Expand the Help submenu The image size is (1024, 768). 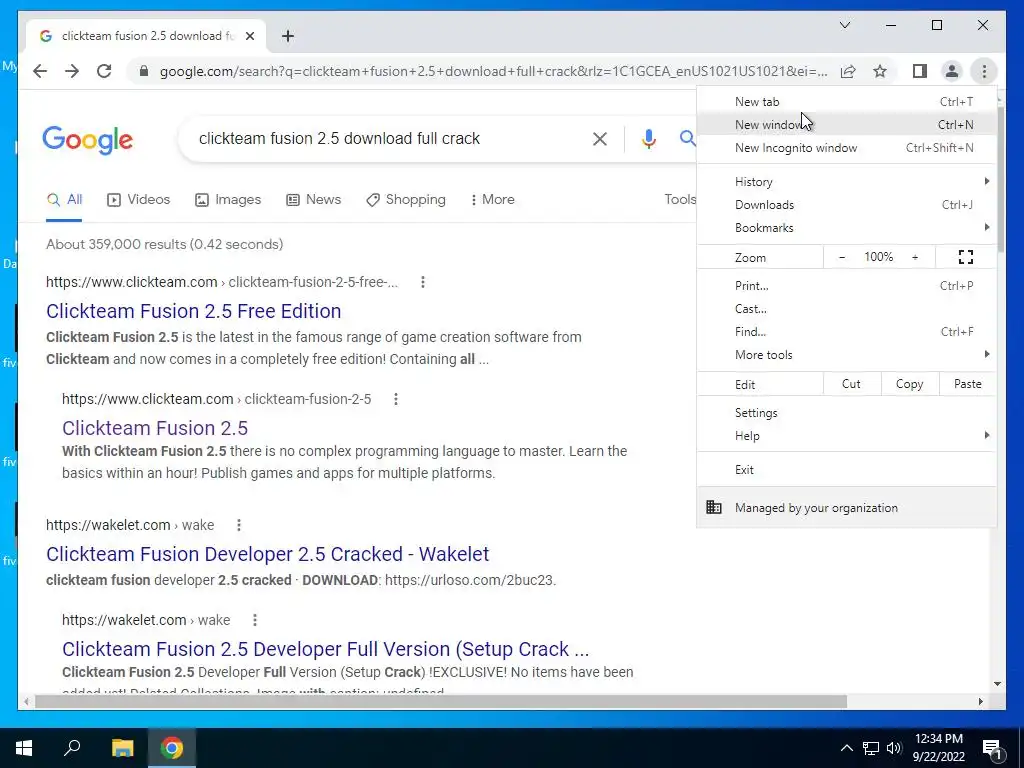click(x=846, y=436)
